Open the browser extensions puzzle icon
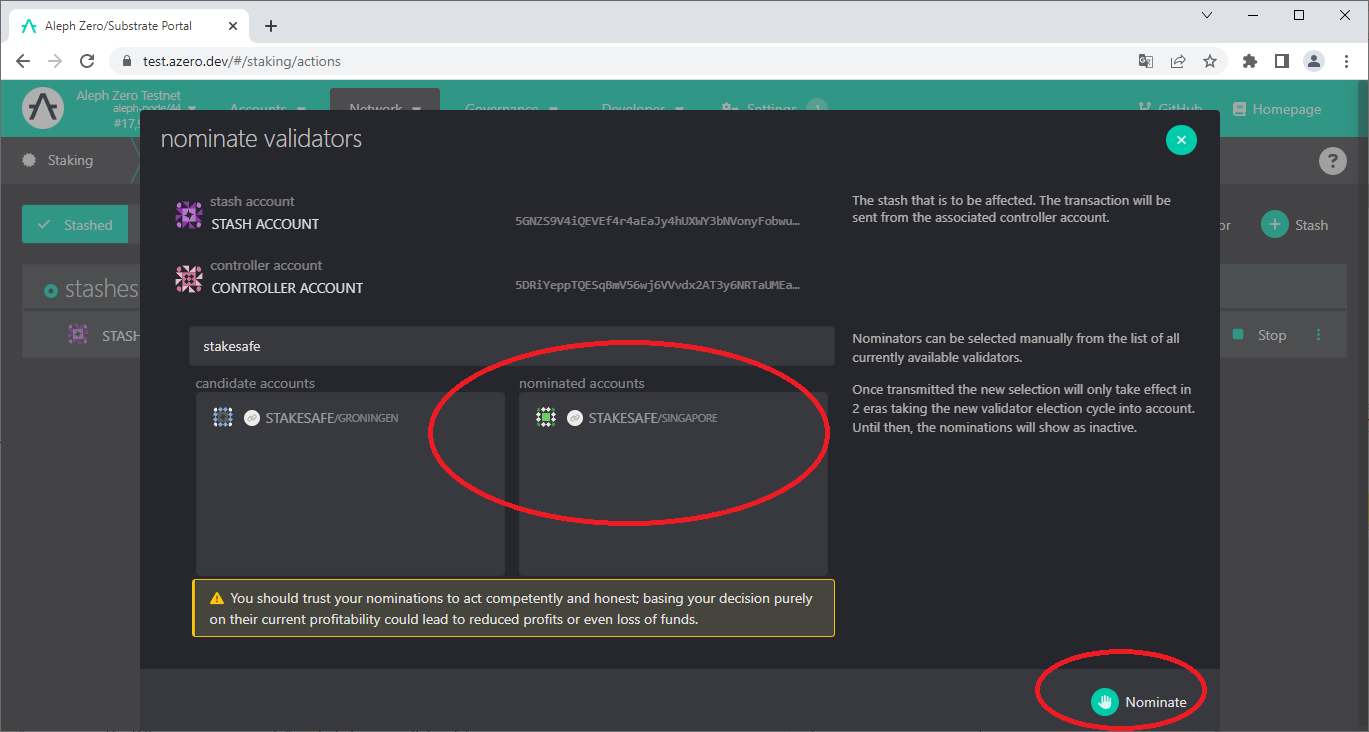The width and height of the screenshot is (1369, 732). (x=1250, y=61)
